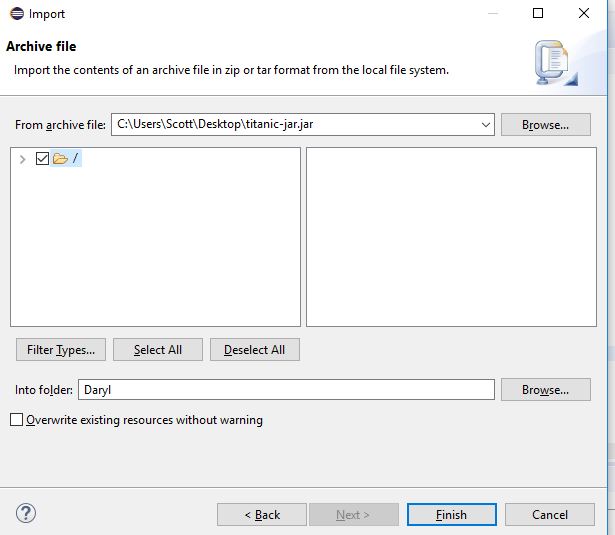
Task: Open the archive file path dropdown
Action: coord(486,125)
